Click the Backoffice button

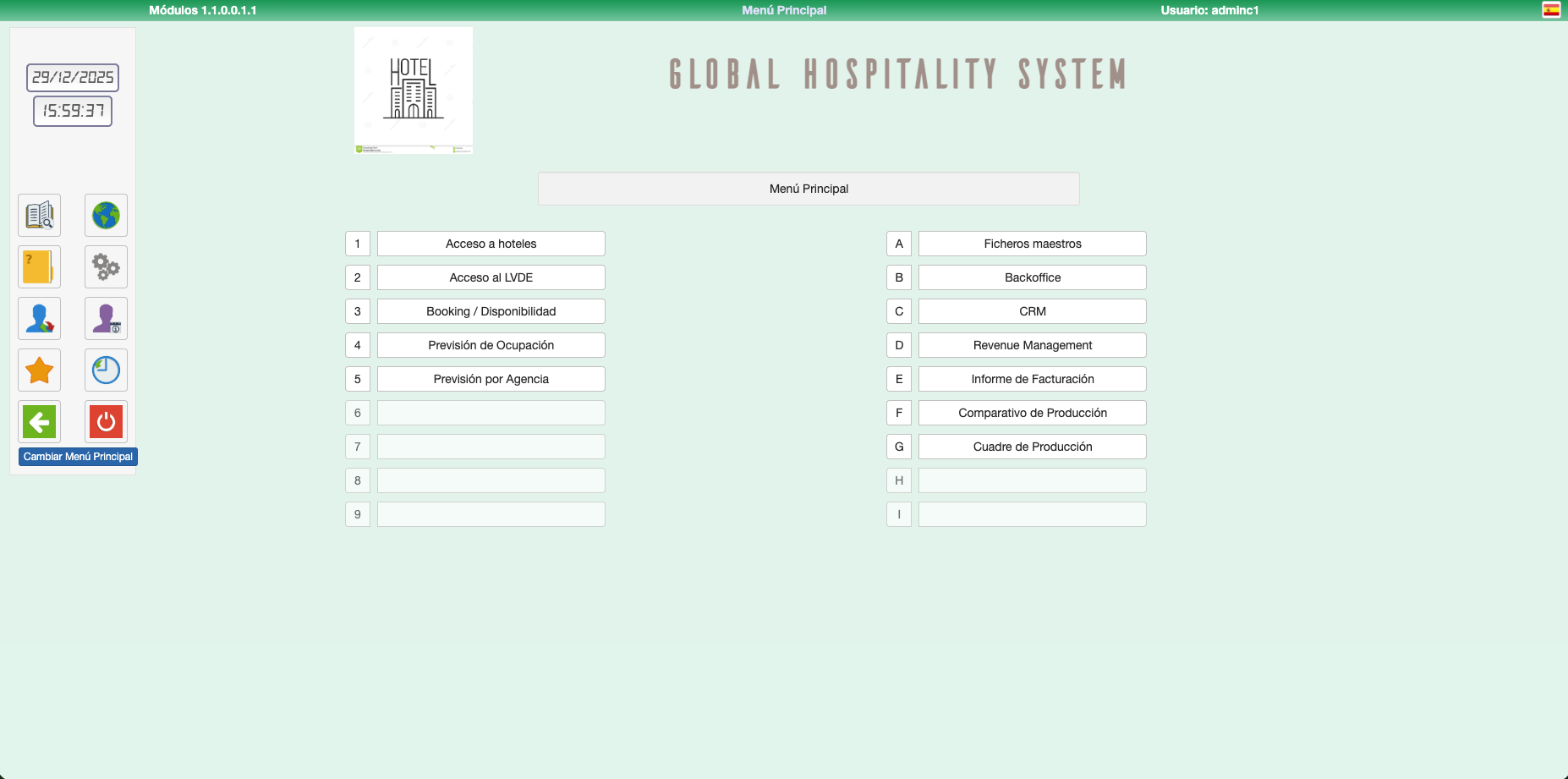click(1032, 277)
